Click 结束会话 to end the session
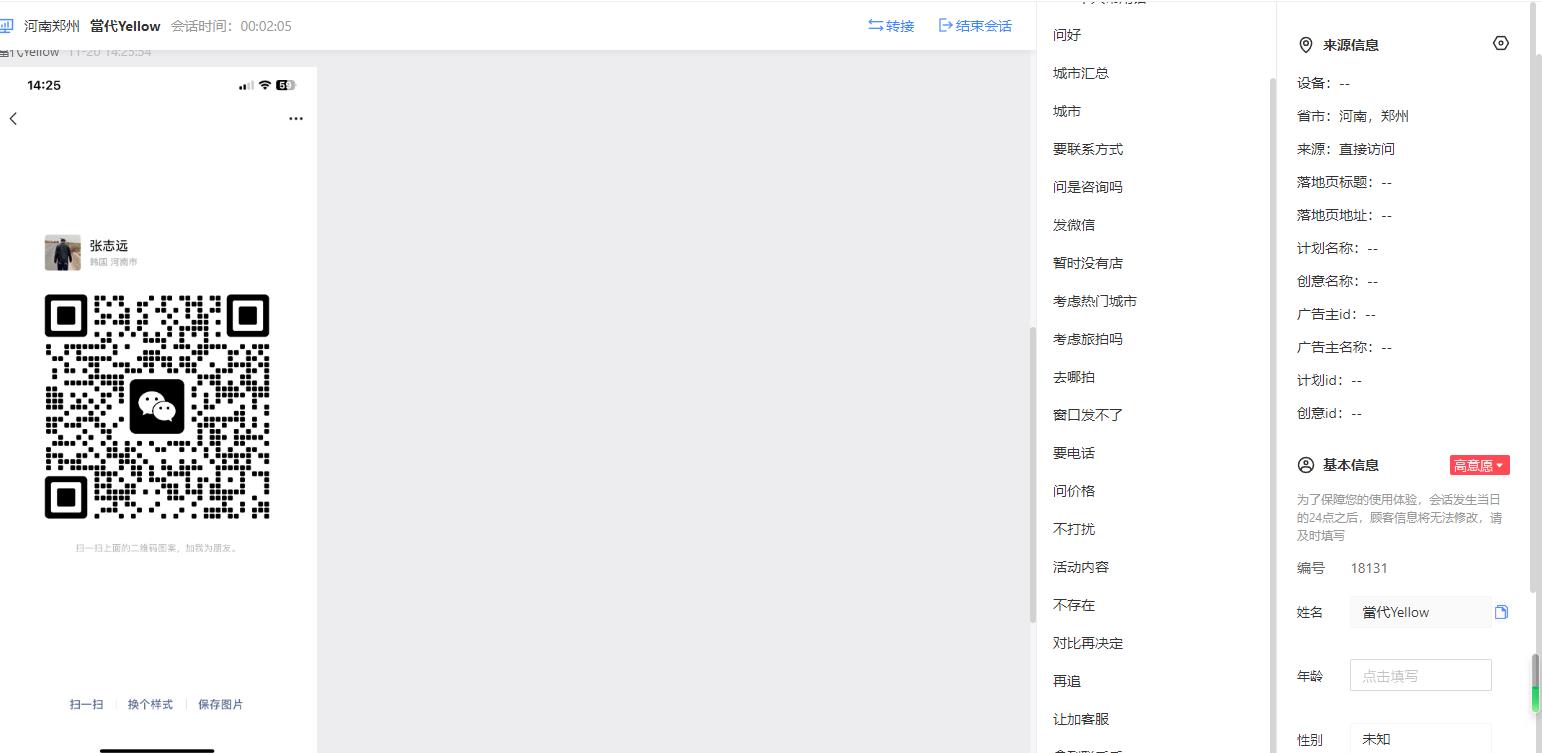This screenshot has width=1542, height=753. tap(975, 26)
